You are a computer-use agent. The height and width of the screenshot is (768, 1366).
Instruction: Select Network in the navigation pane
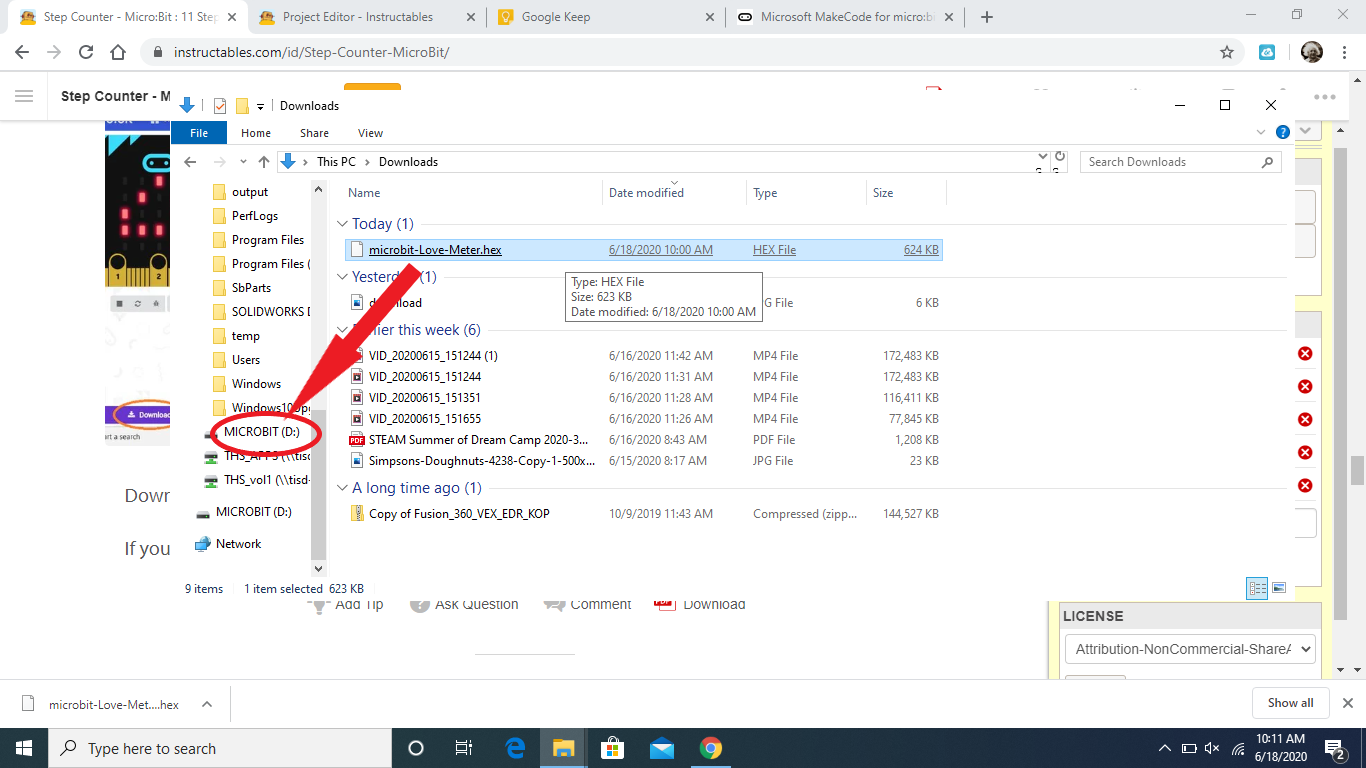click(x=238, y=544)
